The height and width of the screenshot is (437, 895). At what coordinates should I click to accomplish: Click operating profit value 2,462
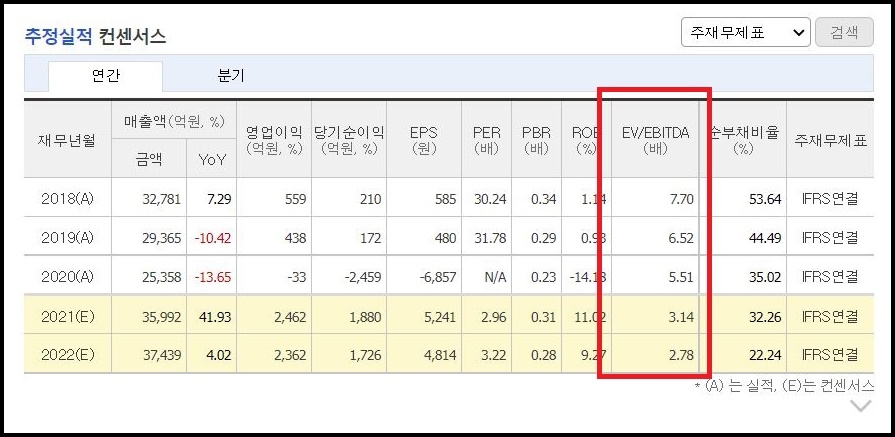click(x=290, y=317)
